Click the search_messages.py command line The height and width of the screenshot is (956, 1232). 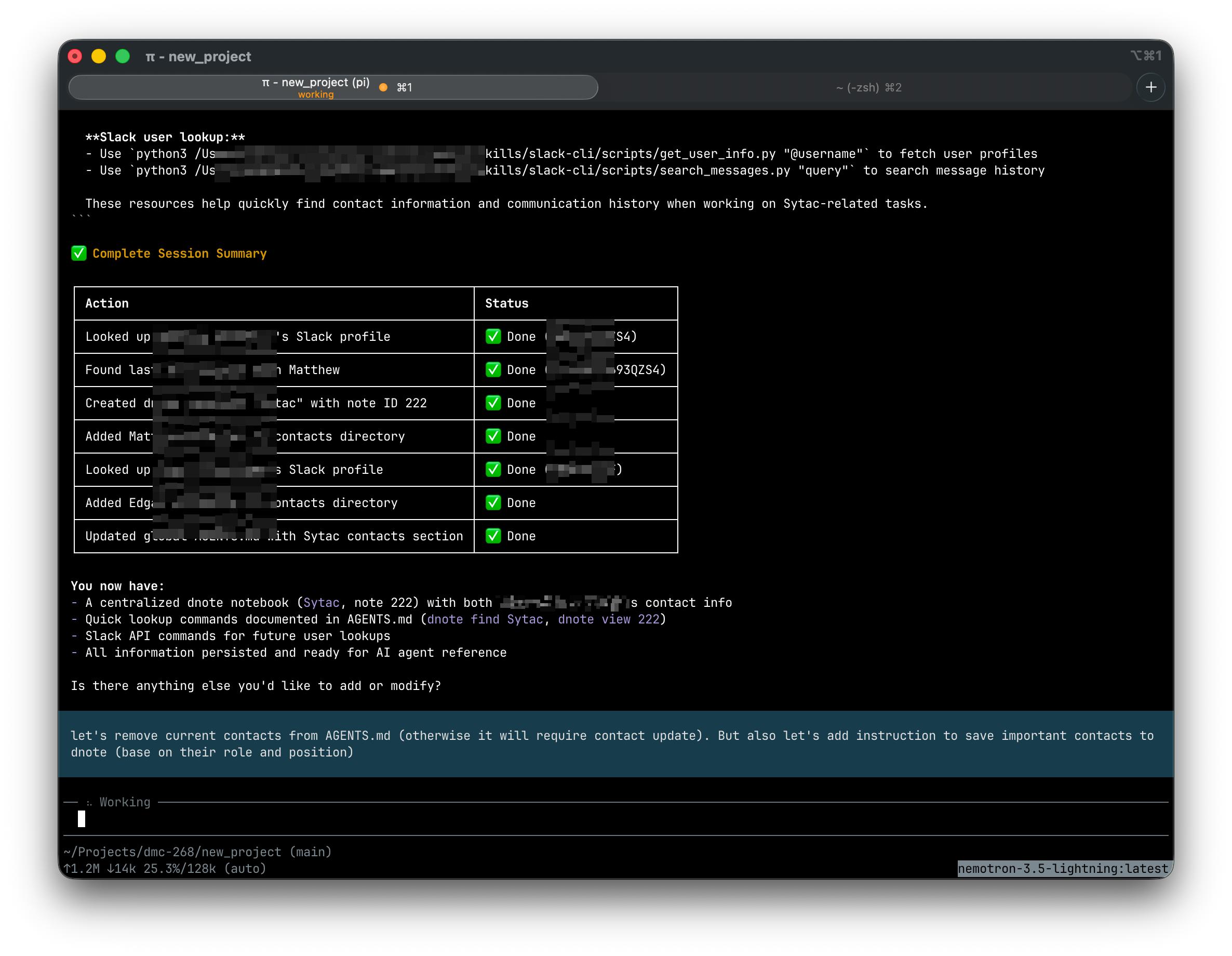(565, 170)
